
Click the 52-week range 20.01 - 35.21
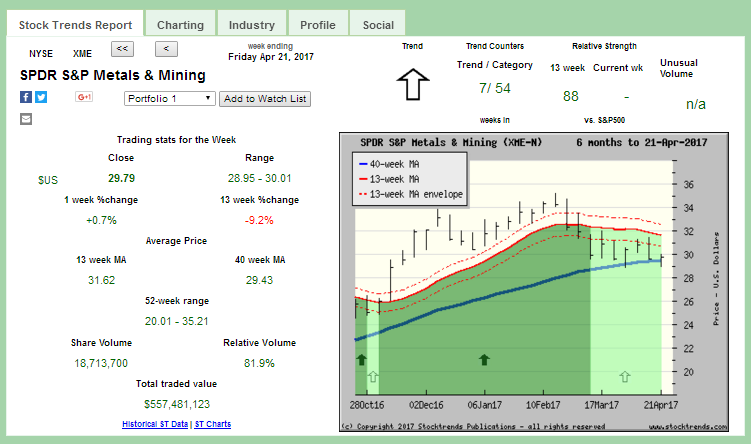pos(177,321)
